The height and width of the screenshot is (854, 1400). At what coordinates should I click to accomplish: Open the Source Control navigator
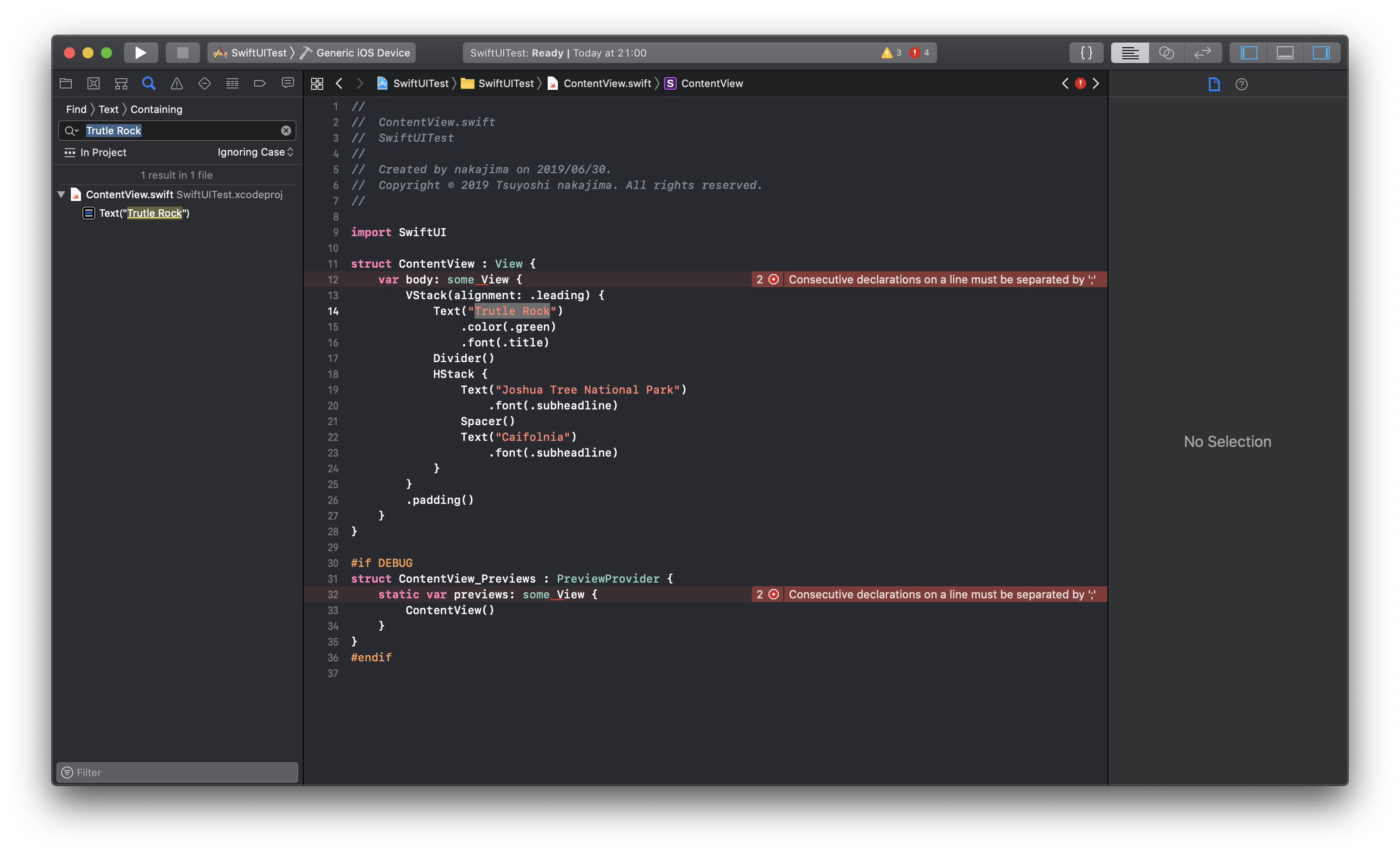[x=94, y=83]
